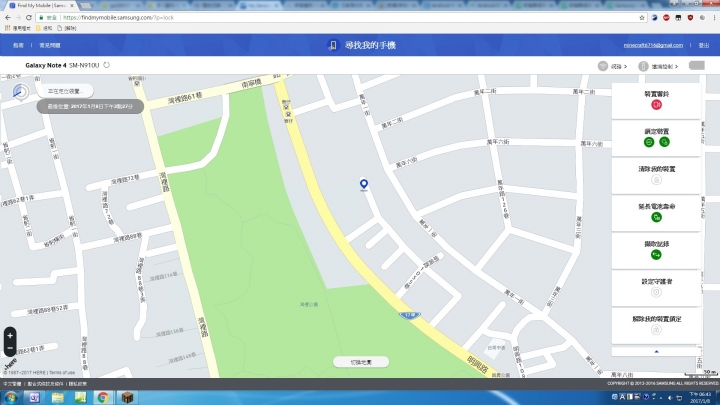The width and height of the screenshot is (720, 405).
Task: Click the account email link
Action: [x=653, y=45]
